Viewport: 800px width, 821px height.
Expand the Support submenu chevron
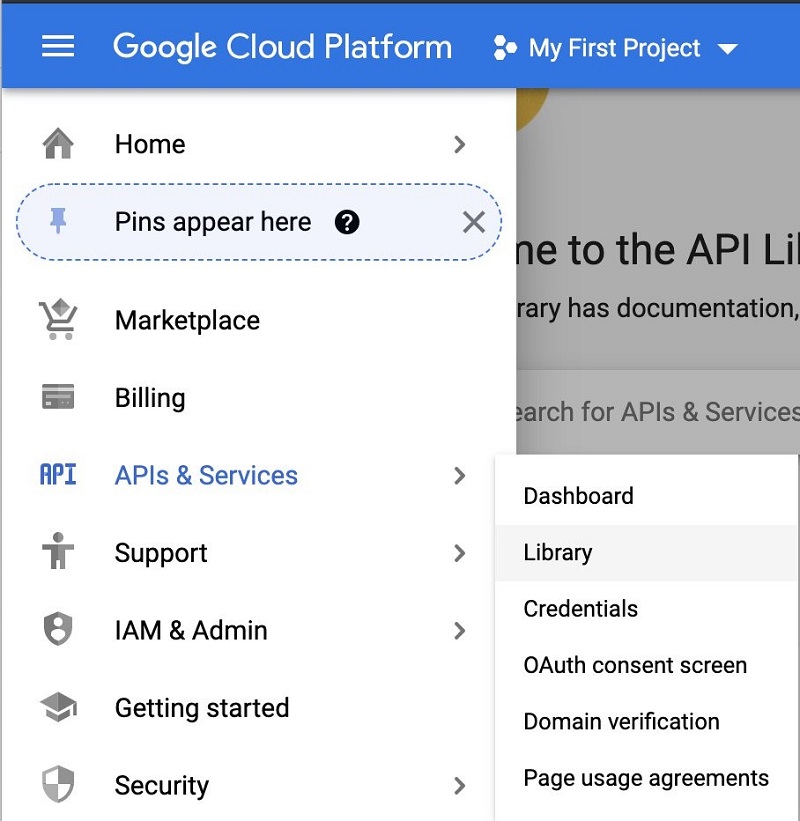(x=459, y=553)
